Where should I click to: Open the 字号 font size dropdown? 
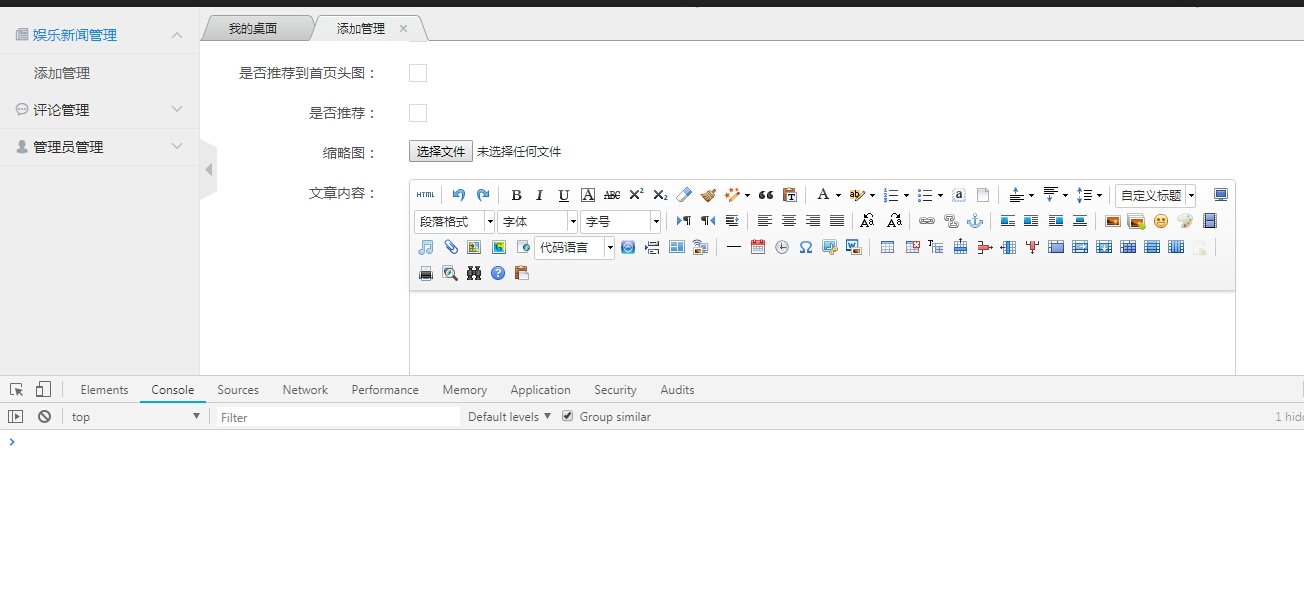[621, 222]
